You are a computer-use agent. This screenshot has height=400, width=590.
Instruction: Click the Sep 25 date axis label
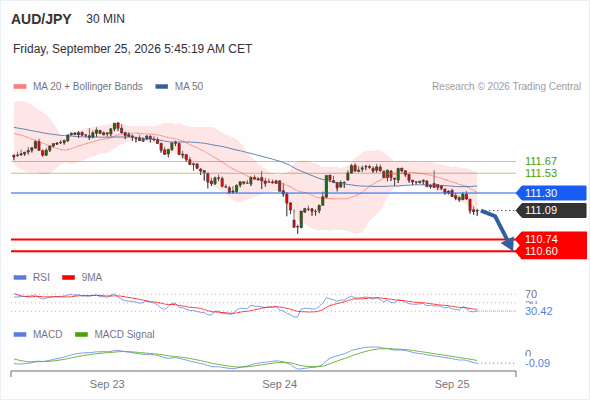point(452,384)
